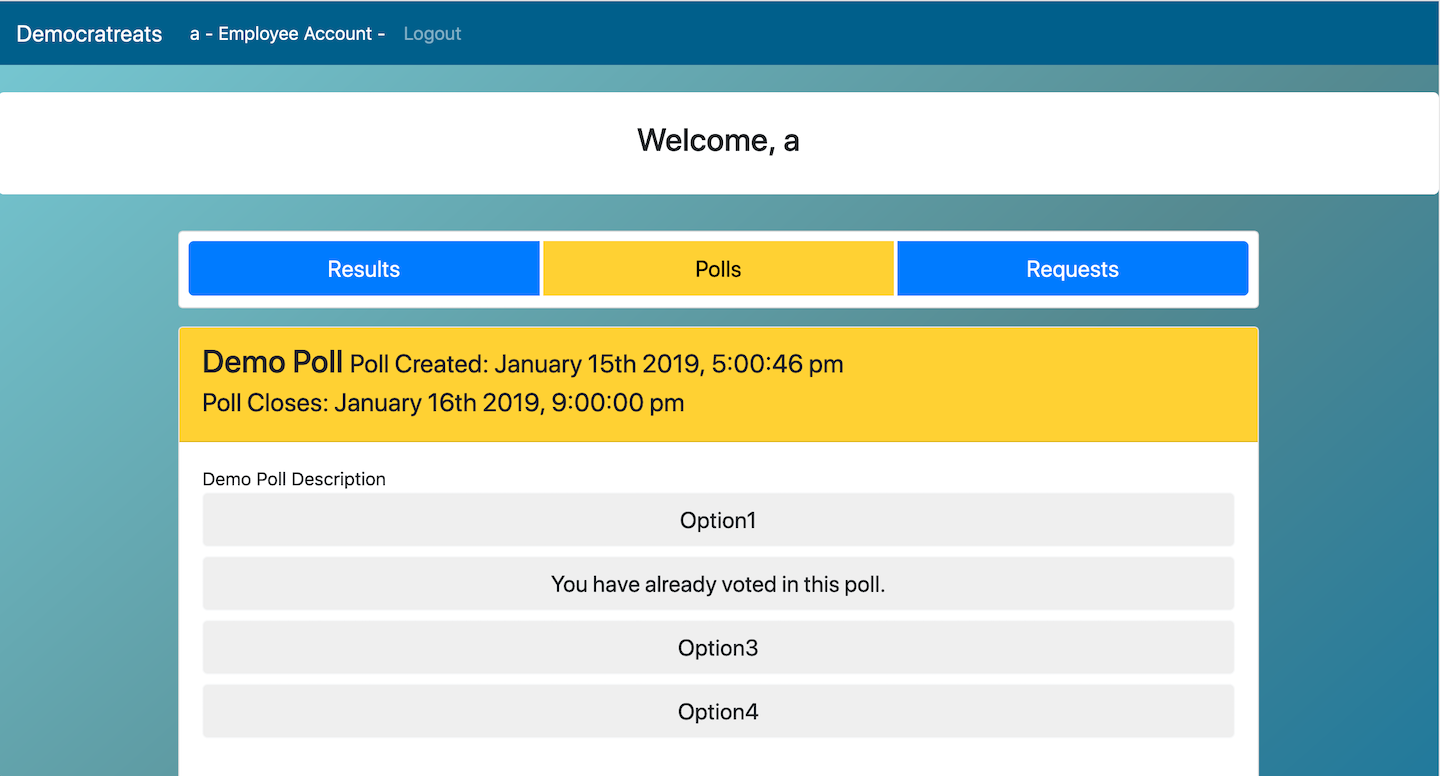Choose Option3 in the poll
The height and width of the screenshot is (776, 1440).
[718, 648]
